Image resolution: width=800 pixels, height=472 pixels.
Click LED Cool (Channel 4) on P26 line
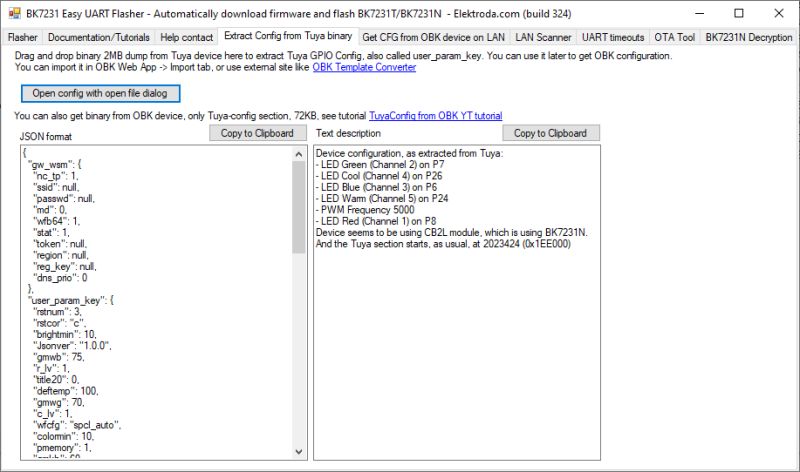point(379,176)
